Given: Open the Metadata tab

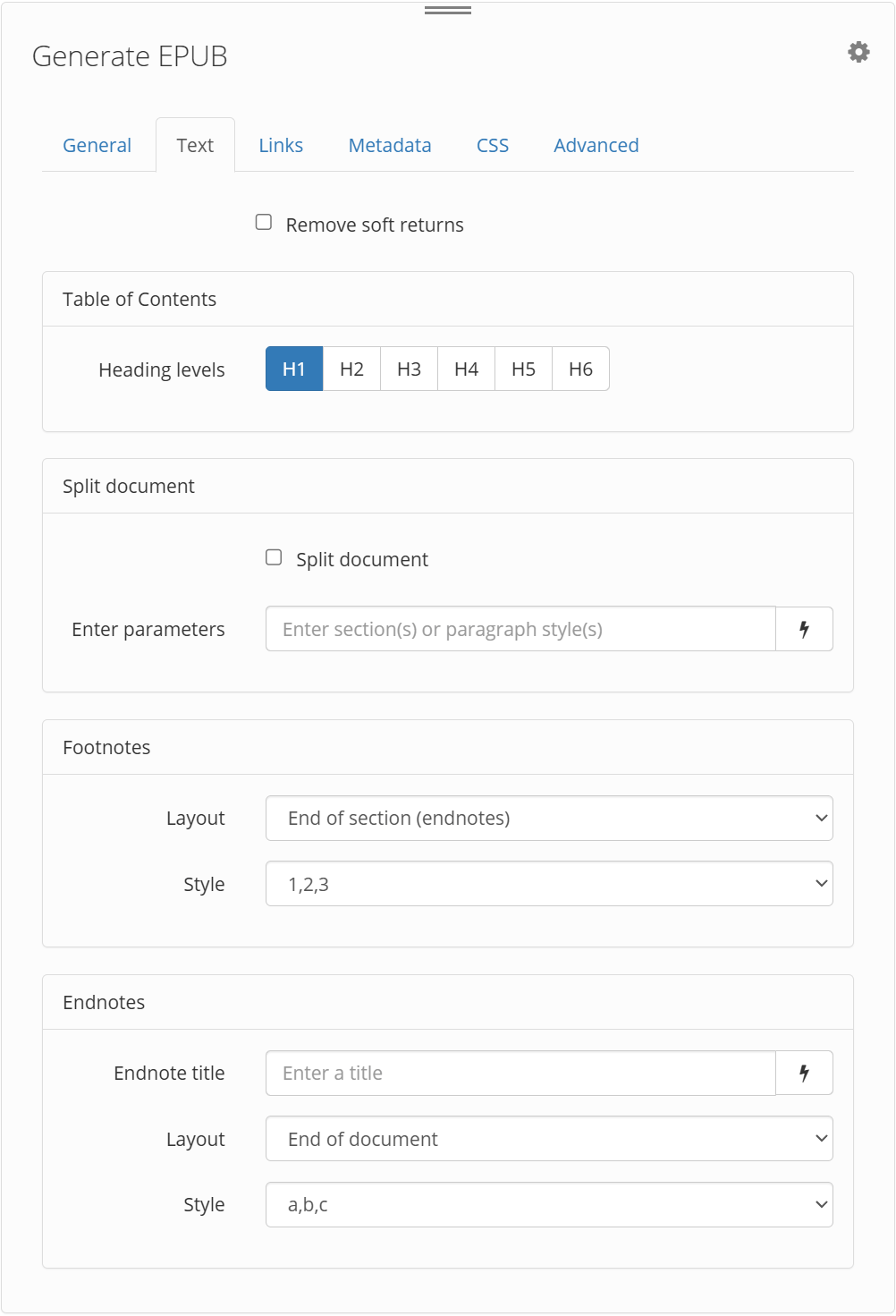Looking at the screenshot, I should 390,145.
